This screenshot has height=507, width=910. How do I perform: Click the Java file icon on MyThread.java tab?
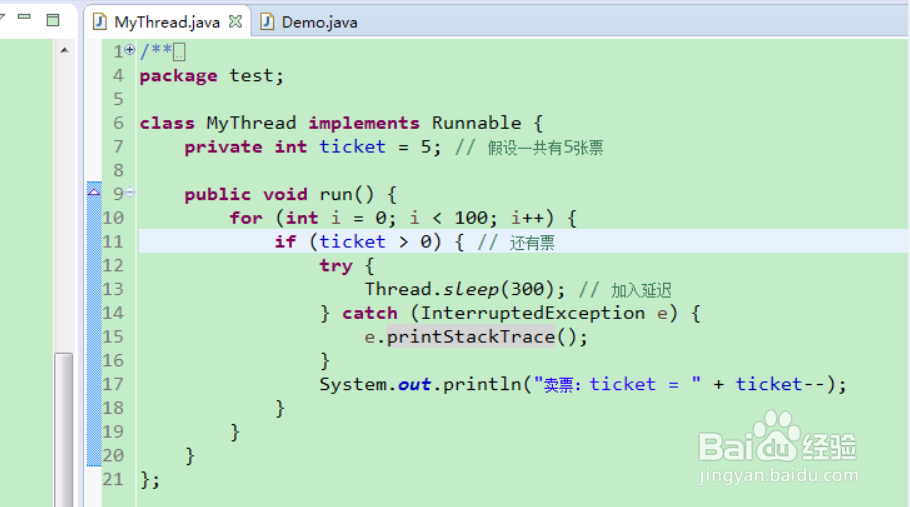click(100, 22)
